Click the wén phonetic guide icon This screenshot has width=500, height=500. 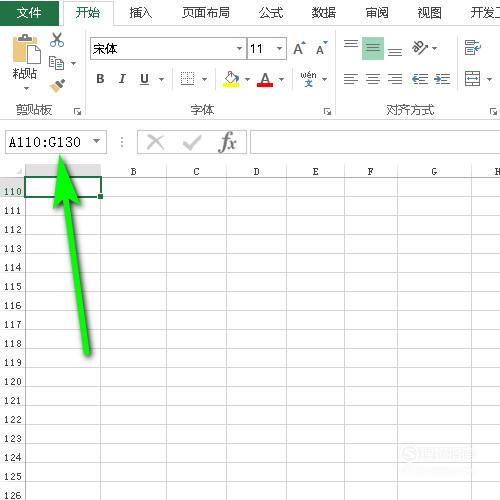point(308,79)
